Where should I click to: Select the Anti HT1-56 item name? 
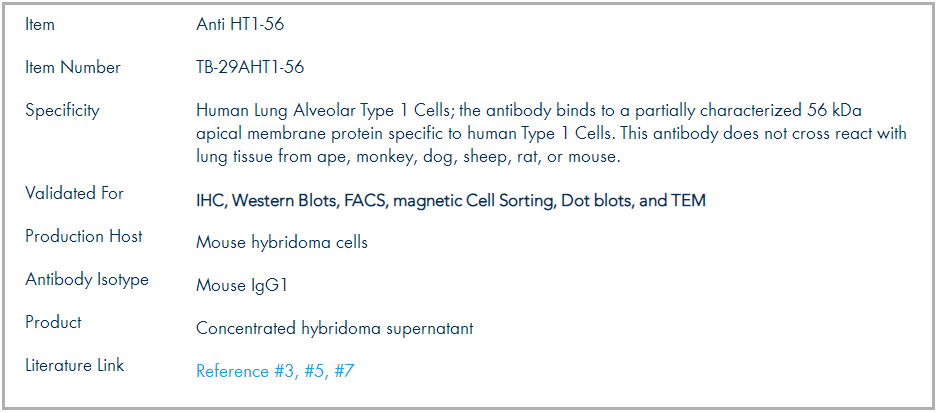(240, 25)
